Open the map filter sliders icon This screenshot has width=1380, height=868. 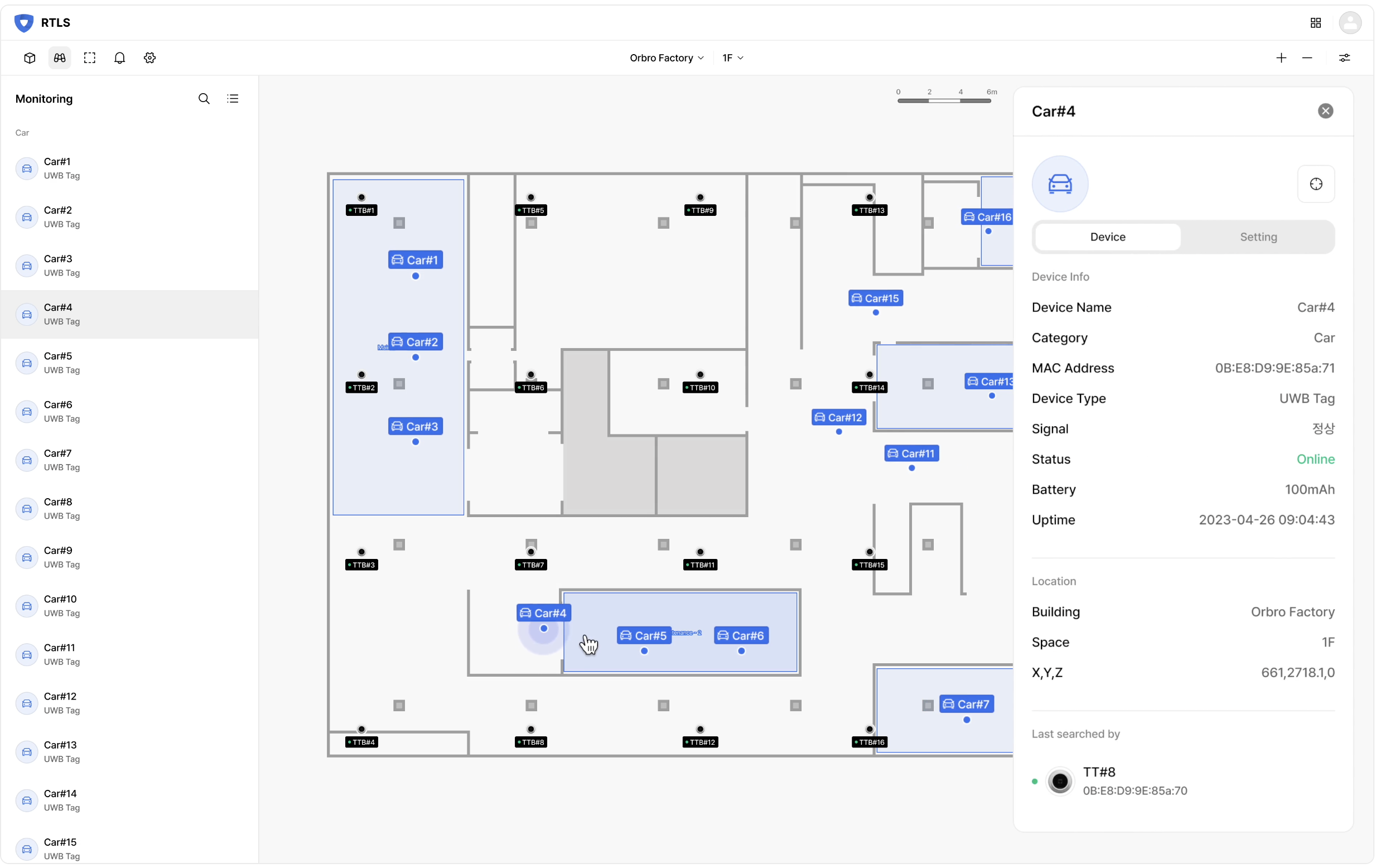(x=1344, y=58)
